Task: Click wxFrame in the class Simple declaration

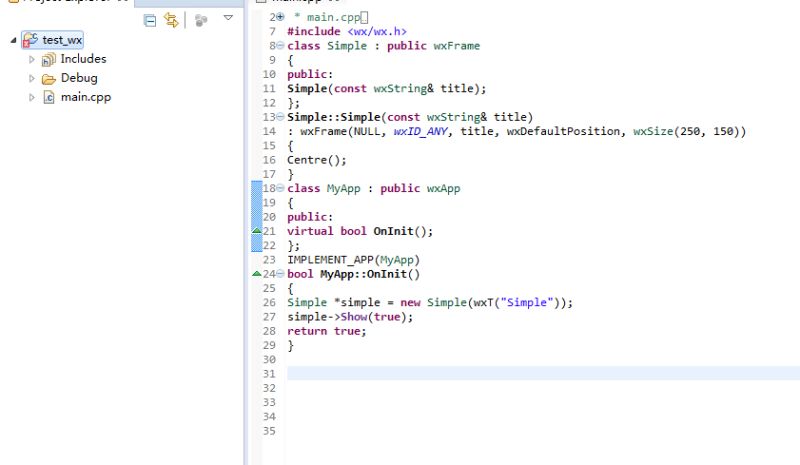Action: tap(457, 45)
